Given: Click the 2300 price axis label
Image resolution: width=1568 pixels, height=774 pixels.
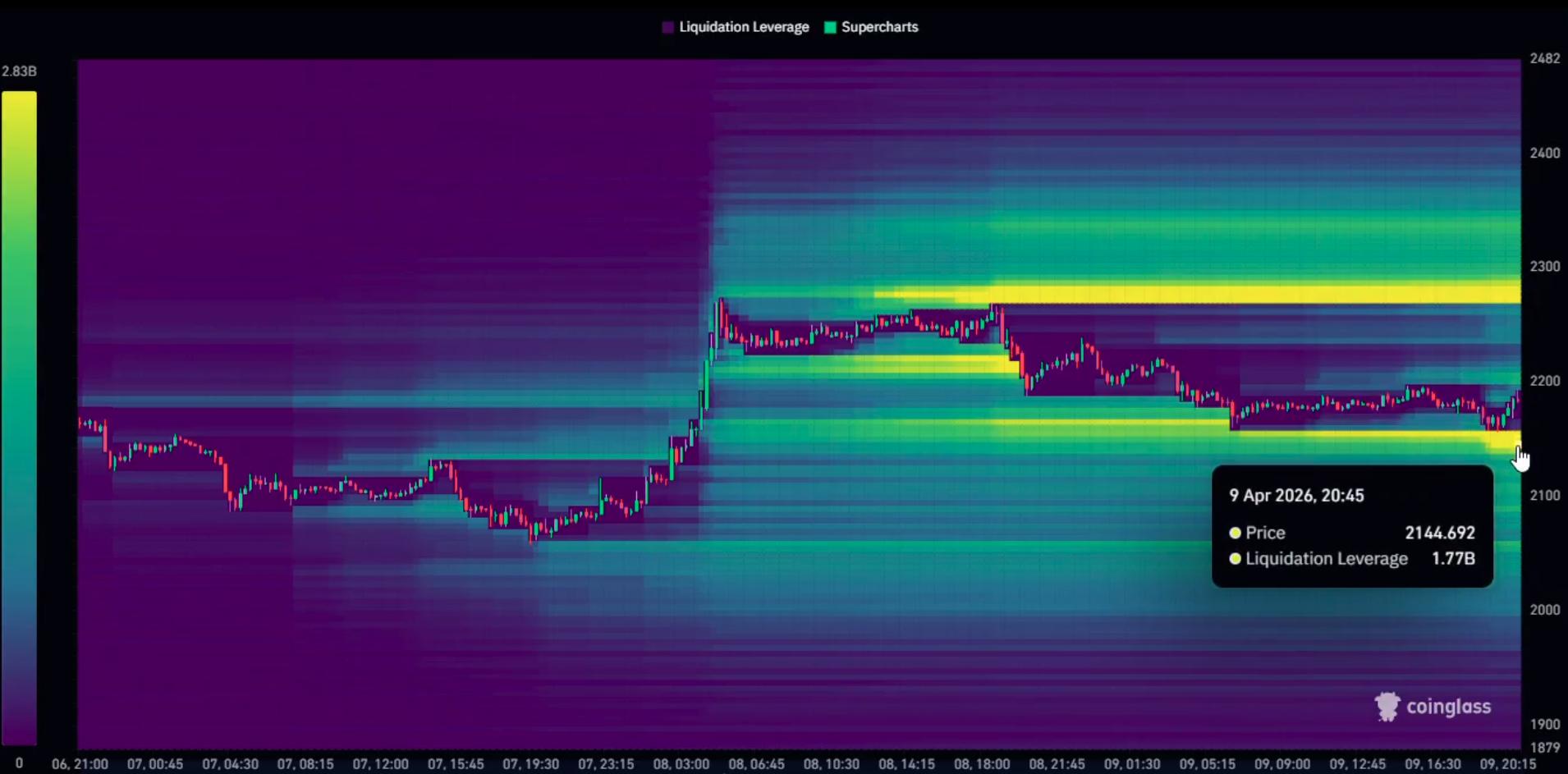Looking at the screenshot, I should [1545, 267].
